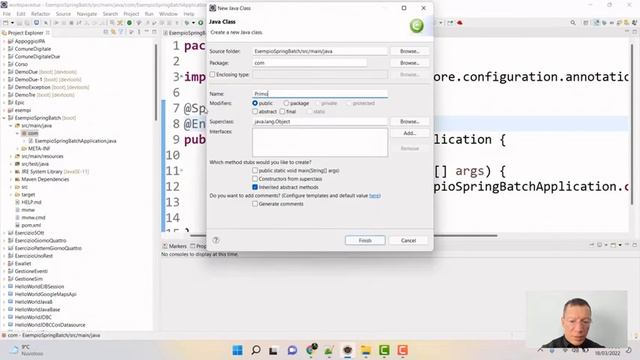This screenshot has height=360, width=640.
Task: Open Windows taskbar search
Action: (x=256, y=350)
